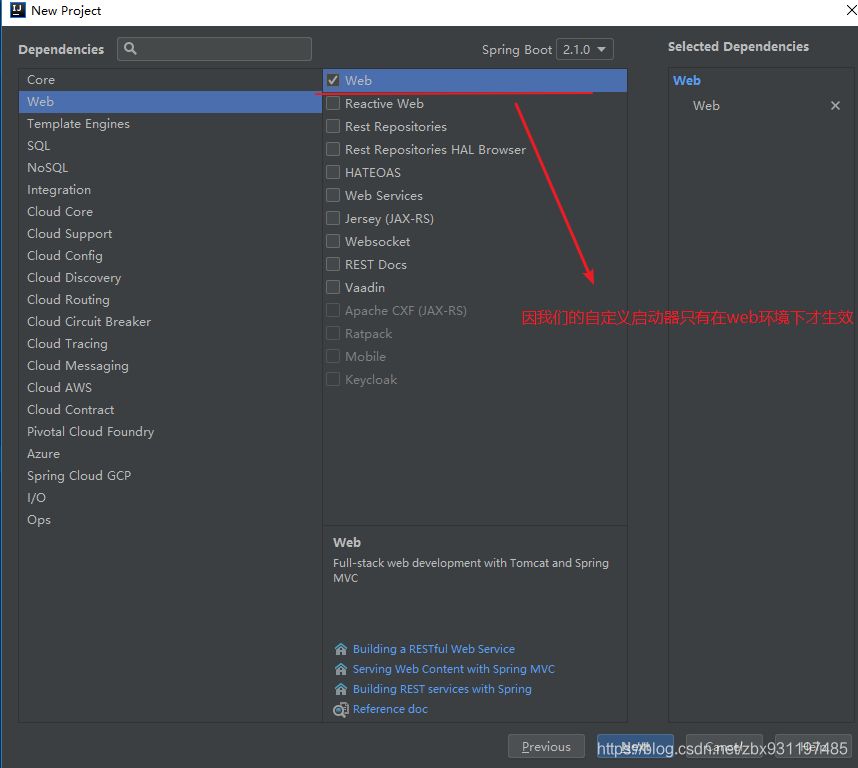Select the NoSQL category
This screenshot has height=768, width=858.
point(170,167)
